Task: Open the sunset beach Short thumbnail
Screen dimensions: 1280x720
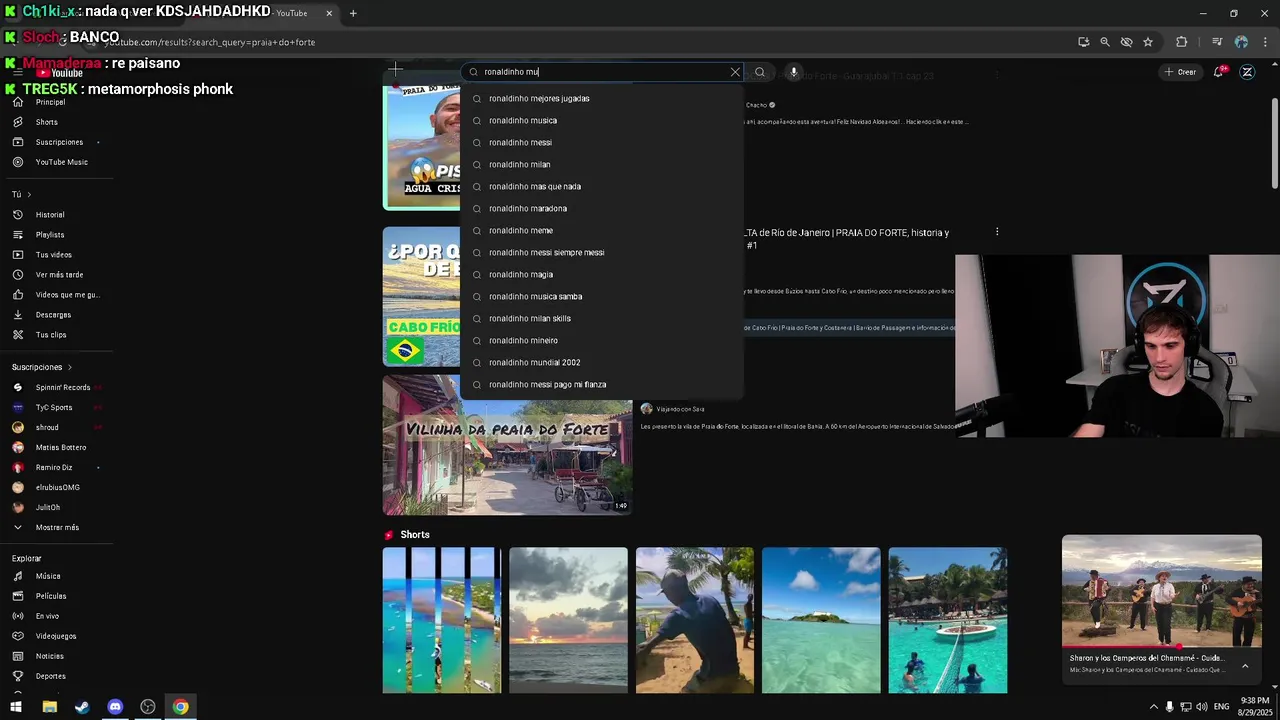Action: pyautogui.click(x=568, y=620)
